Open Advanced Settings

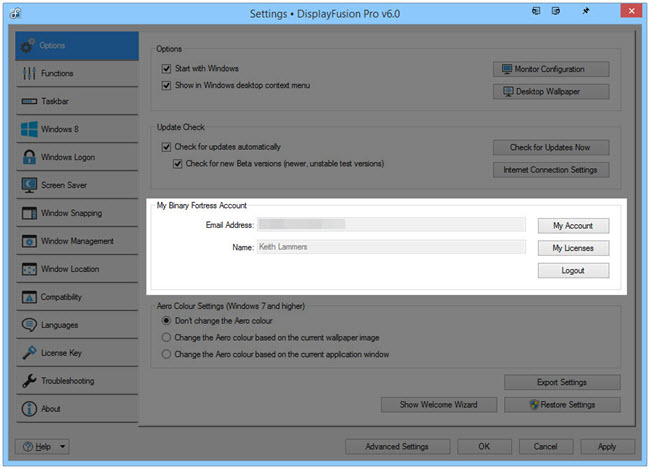point(397,447)
